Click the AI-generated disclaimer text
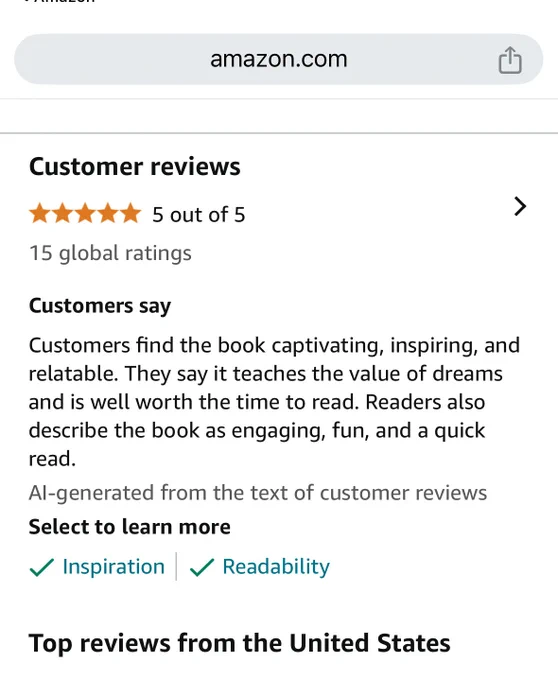The height and width of the screenshot is (680, 558). [258, 493]
